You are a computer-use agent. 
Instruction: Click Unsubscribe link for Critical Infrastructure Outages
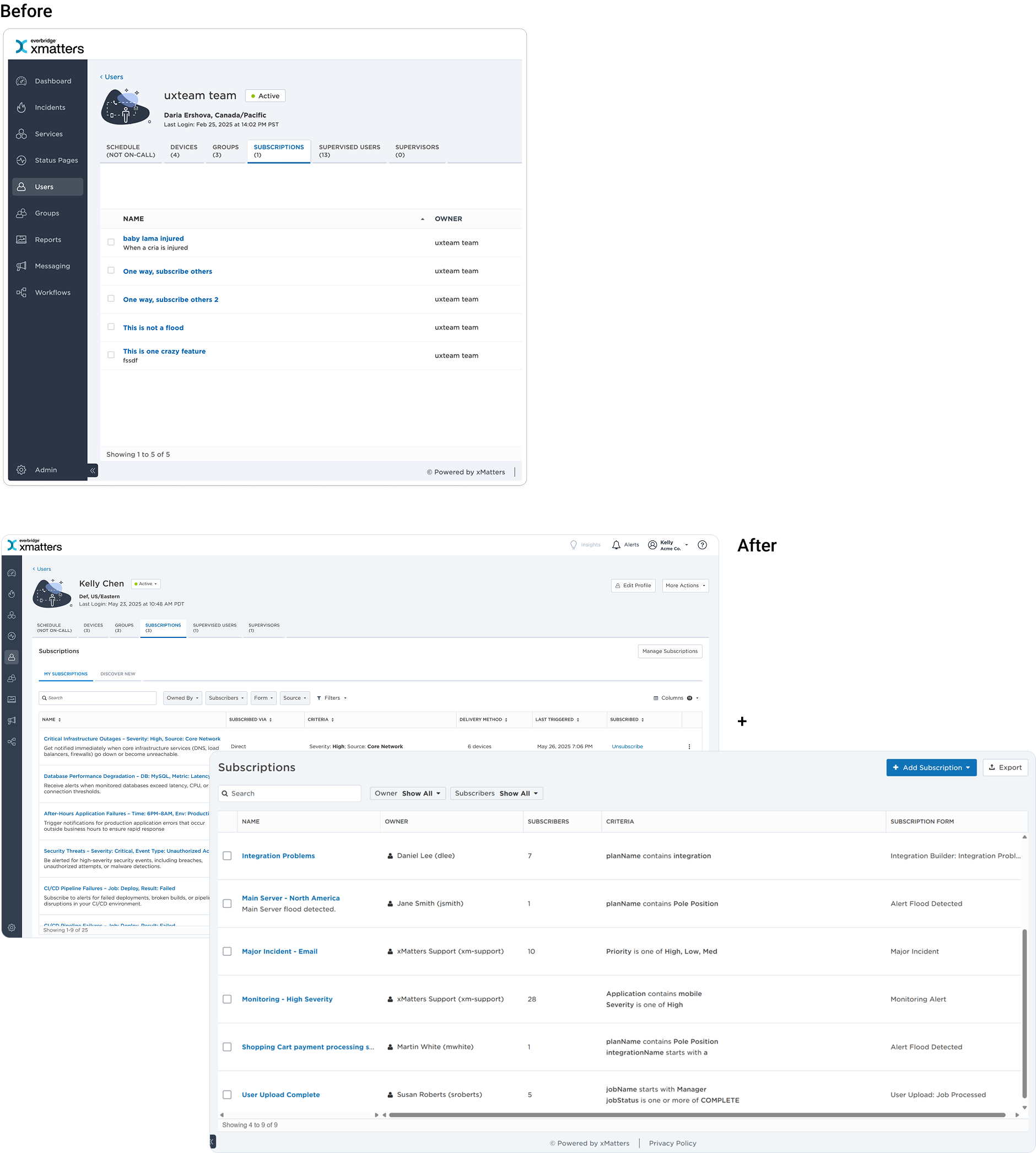(627, 746)
